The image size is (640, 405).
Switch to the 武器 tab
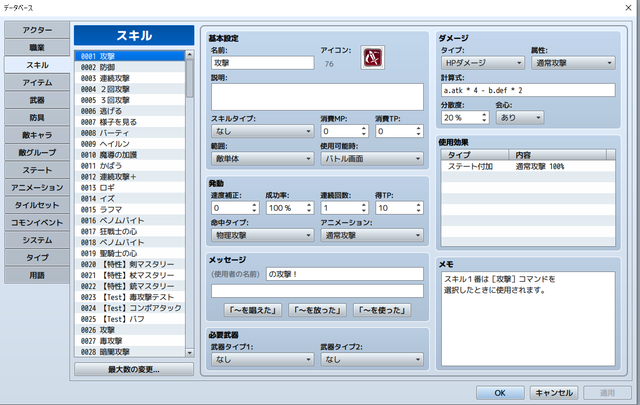tap(37, 100)
